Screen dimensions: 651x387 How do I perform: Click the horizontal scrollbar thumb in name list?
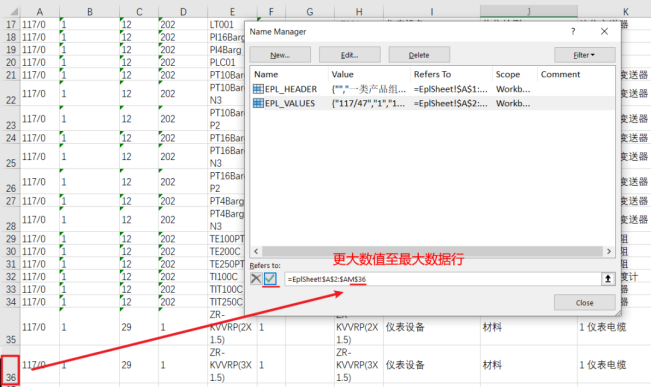click(x=432, y=251)
